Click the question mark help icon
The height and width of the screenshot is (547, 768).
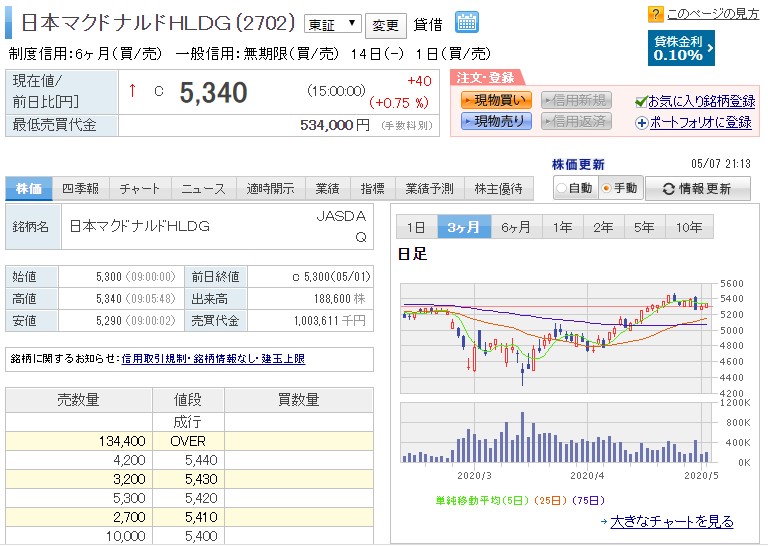click(x=655, y=14)
